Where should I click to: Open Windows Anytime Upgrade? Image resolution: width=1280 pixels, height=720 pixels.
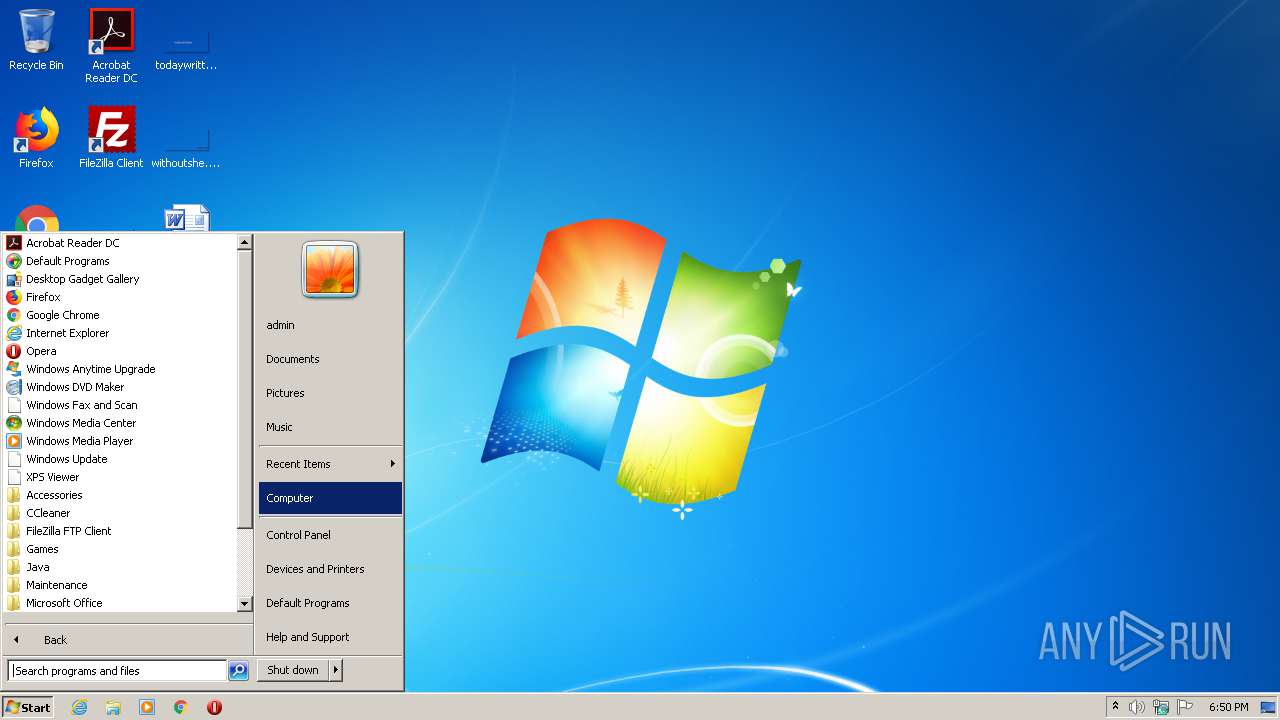pos(120,369)
